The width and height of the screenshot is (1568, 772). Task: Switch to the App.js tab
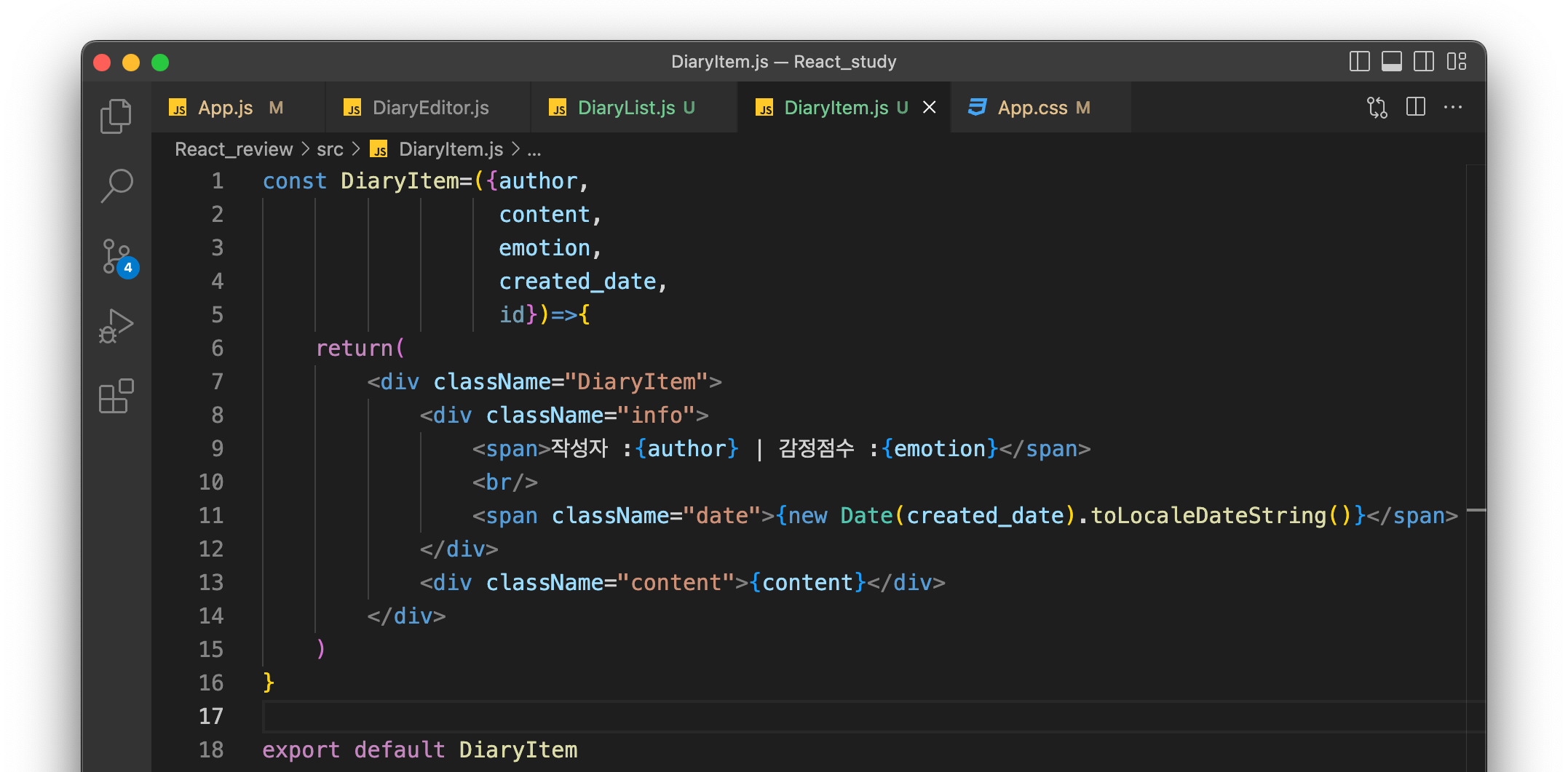click(237, 108)
